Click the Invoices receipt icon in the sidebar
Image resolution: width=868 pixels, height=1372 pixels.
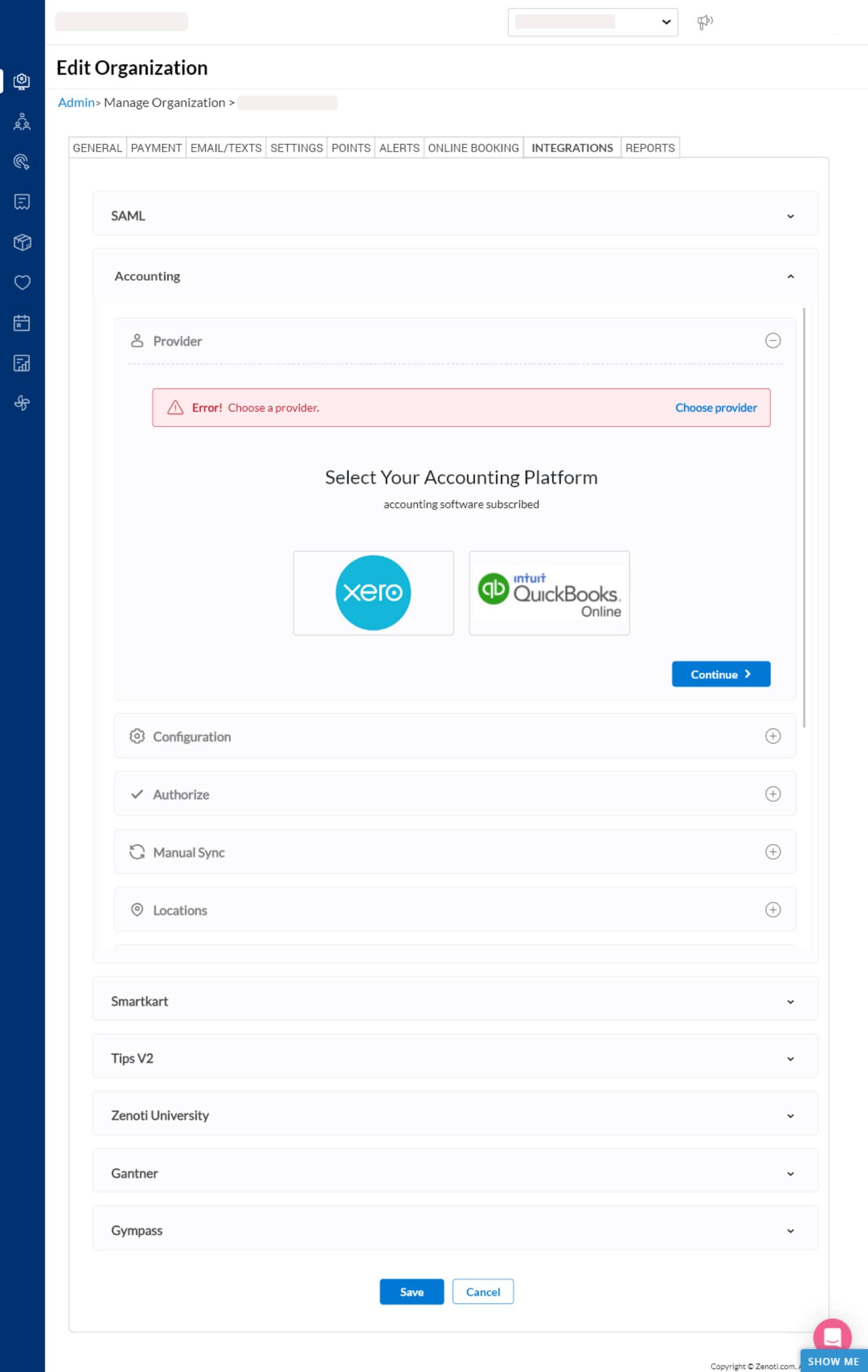coord(21,202)
